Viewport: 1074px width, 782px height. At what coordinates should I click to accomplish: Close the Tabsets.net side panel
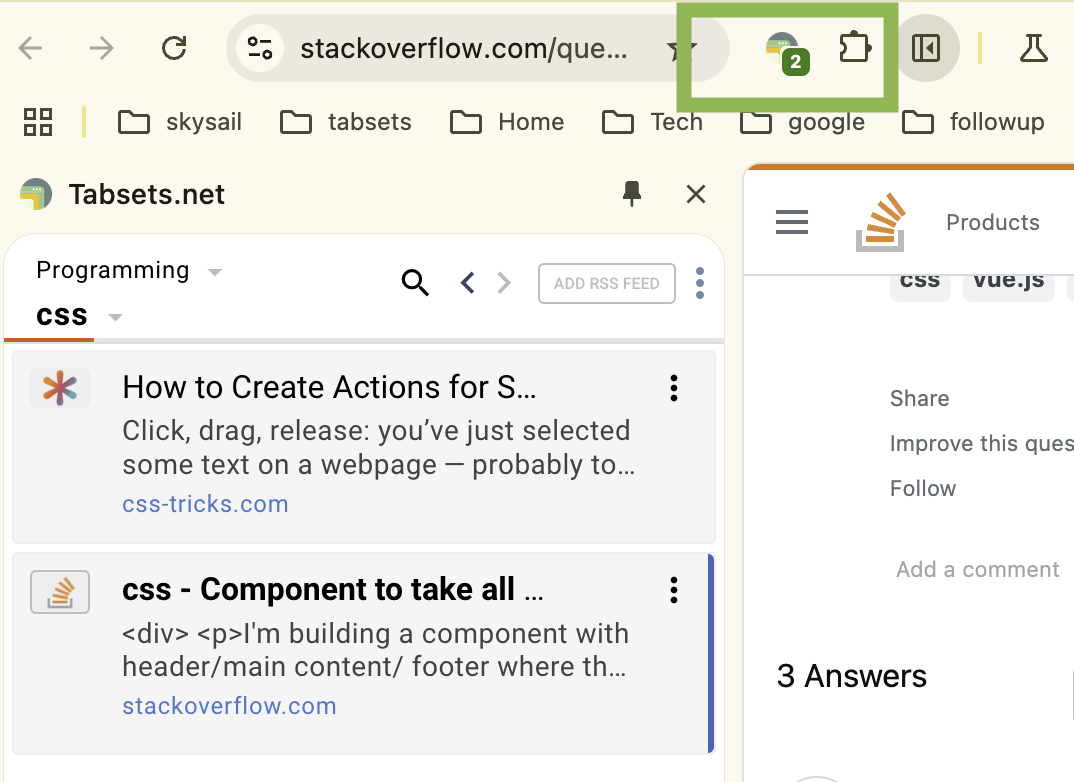pos(696,194)
